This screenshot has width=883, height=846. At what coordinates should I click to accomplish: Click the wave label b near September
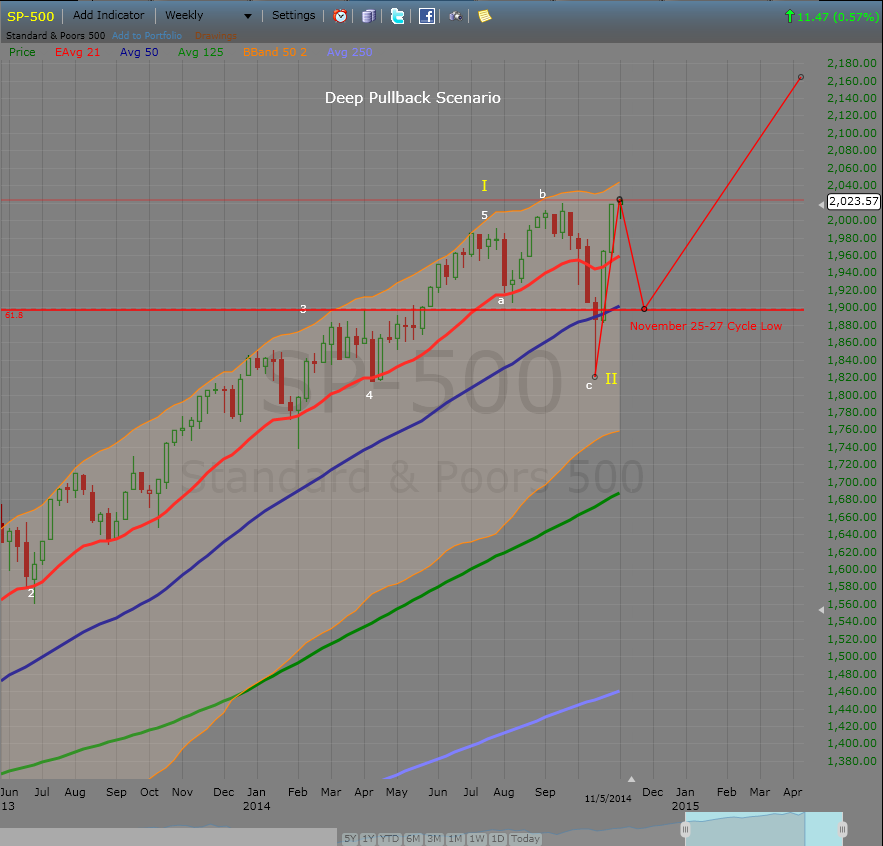(542, 194)
